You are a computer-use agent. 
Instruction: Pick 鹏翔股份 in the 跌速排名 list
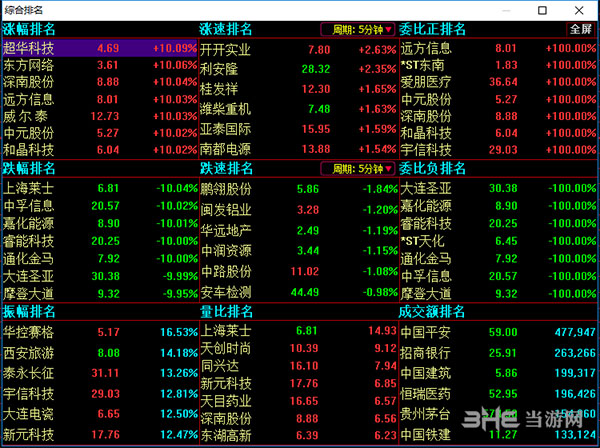(227, 188)
